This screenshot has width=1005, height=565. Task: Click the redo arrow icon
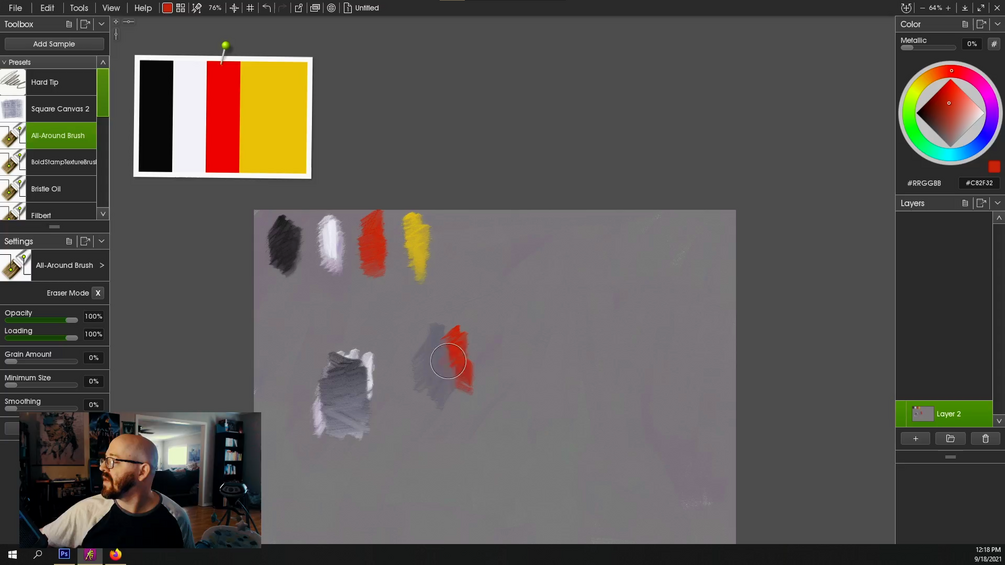(282, 8)
